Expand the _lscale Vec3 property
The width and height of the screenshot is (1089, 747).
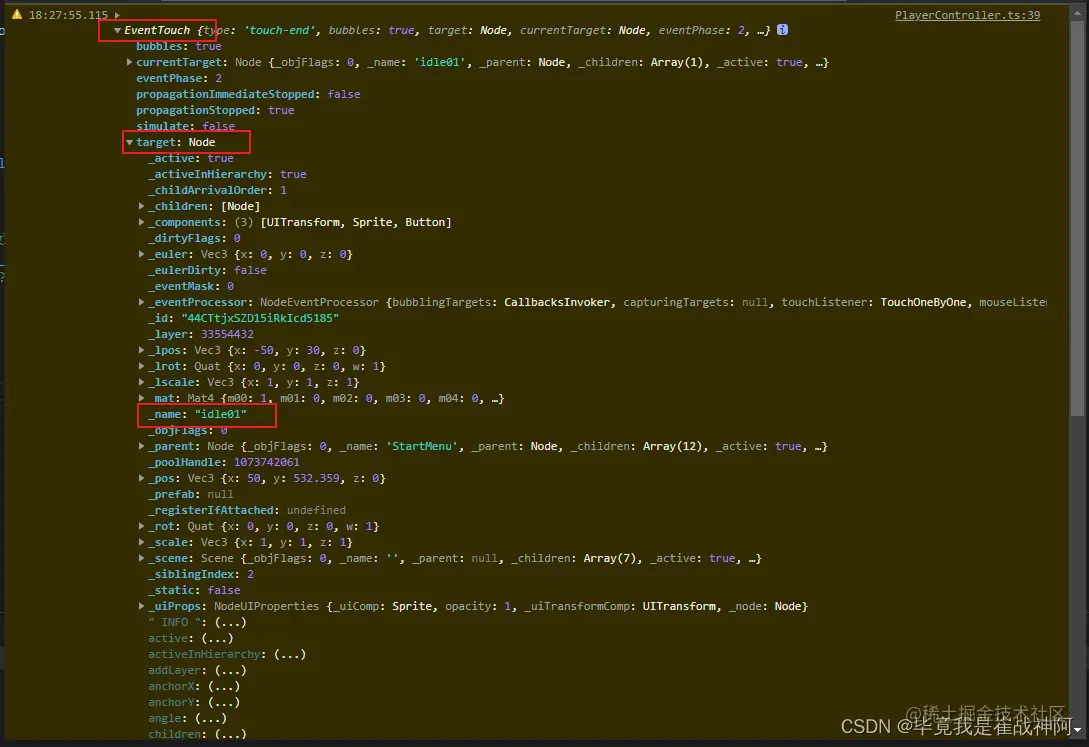coord(141,382)
